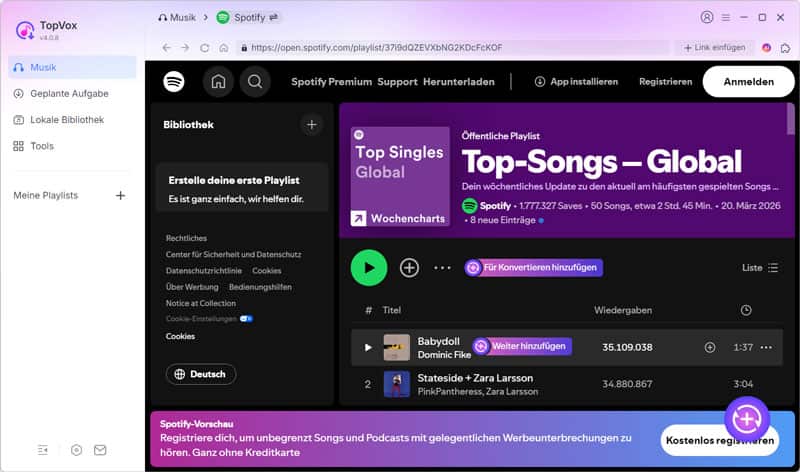Screen dimensions: 800x472
Task: Click the floating purple add-to-convert button
Action: click(747, 417)
